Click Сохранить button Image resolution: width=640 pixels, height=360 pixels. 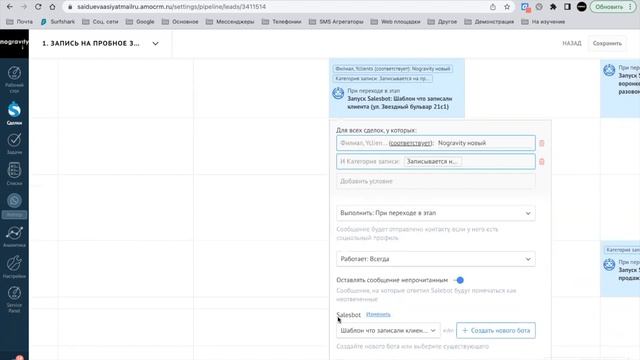[x=607, y=43]
